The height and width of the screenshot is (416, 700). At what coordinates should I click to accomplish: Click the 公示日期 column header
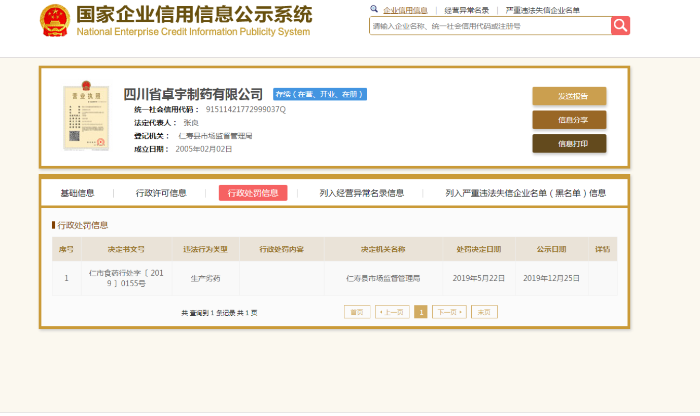pyautogui.click(x=551, y=249)
